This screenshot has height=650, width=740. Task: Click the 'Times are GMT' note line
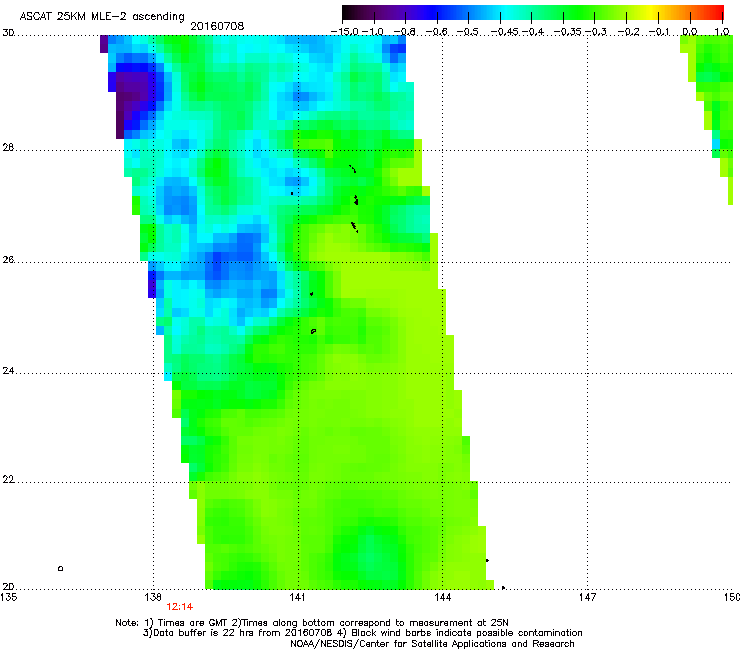pos(312,623)
